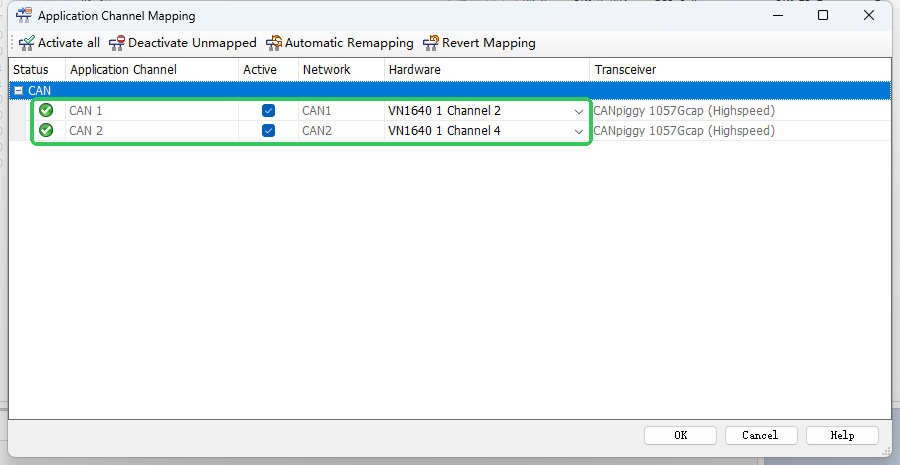900x465 pixels.
Task: Click Deactivate Unmapped in toolbar
Action: [x=183, y=43]
